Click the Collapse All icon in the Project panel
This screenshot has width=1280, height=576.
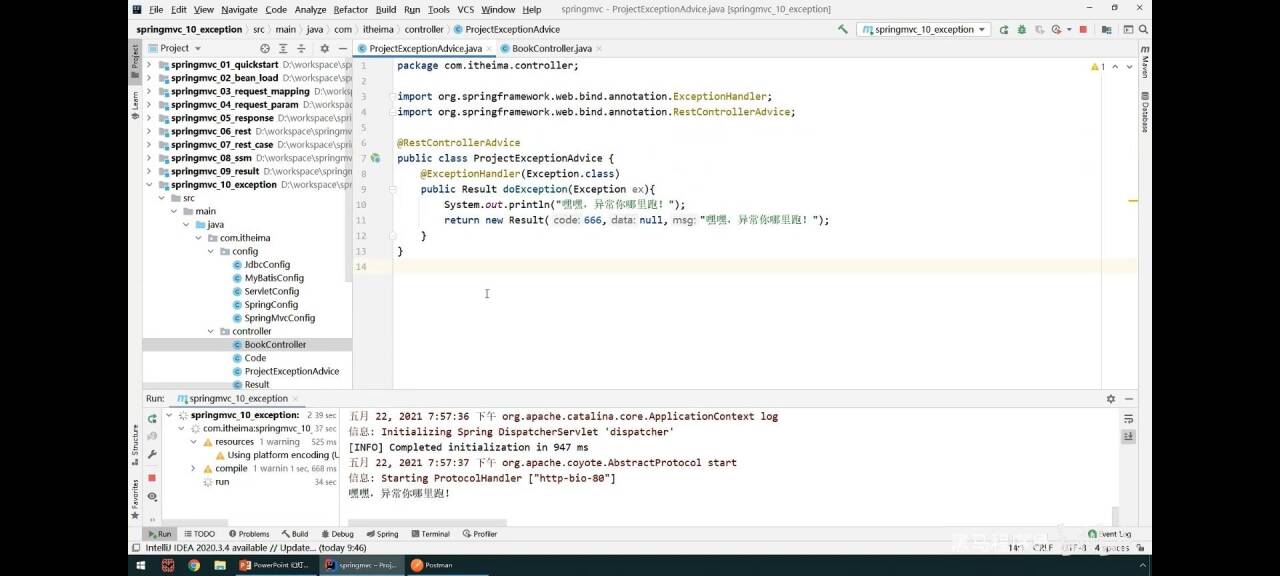click(x=301, y=48)
